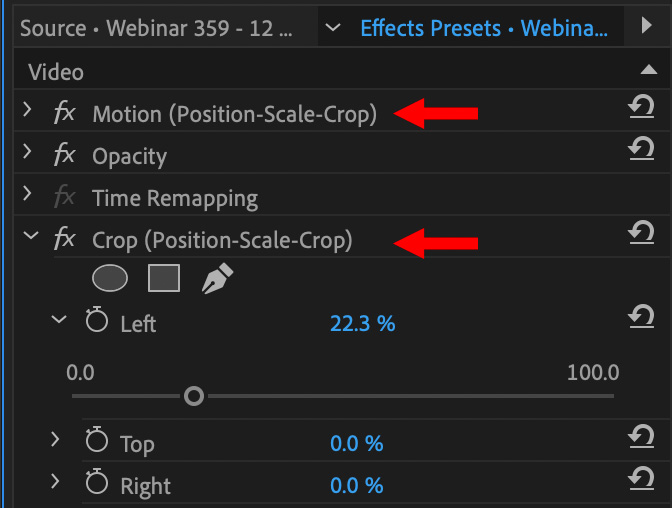Toggle the Motion fx effect on/off
672x508 pixels.
[64, 113]
